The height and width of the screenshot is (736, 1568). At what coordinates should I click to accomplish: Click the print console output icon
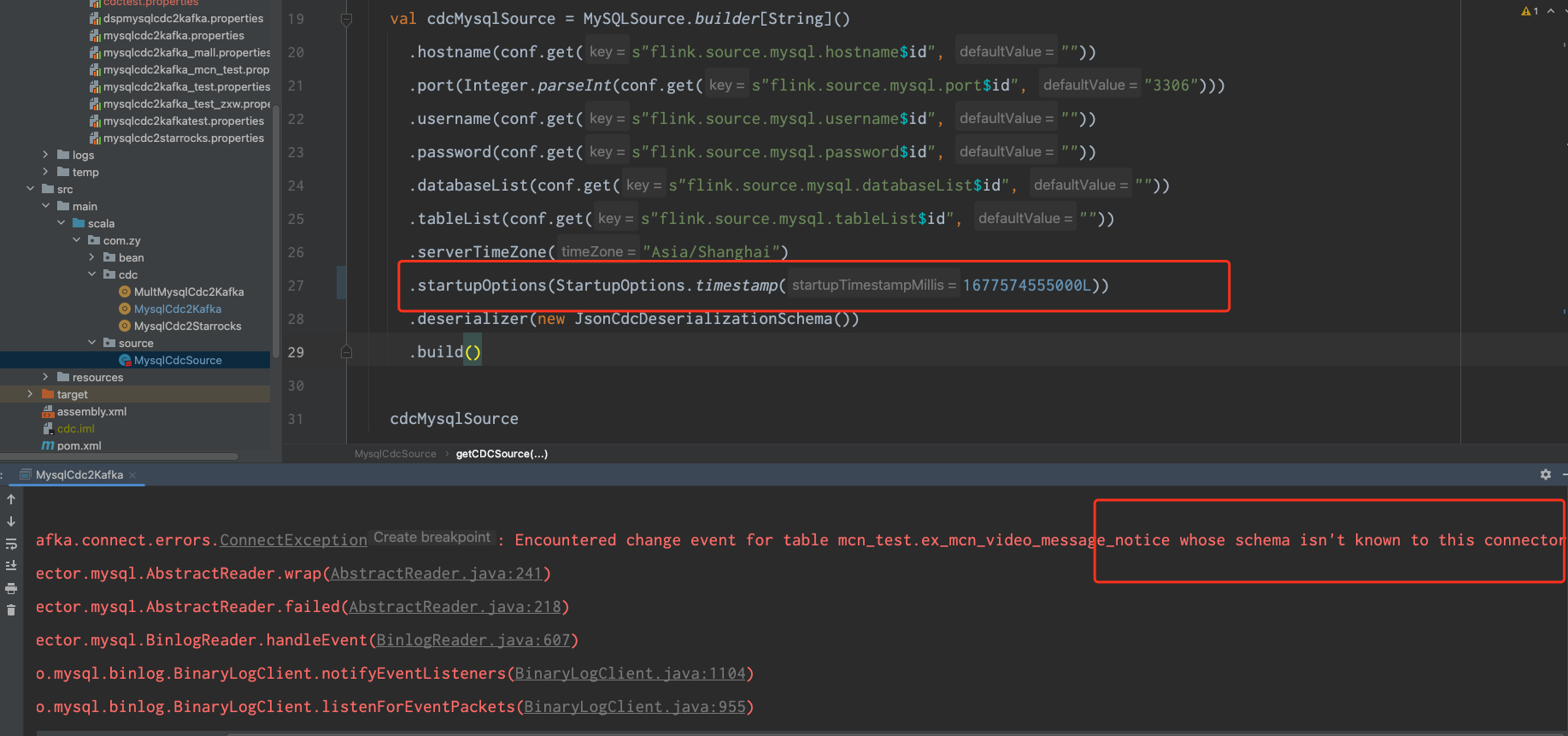11,588
